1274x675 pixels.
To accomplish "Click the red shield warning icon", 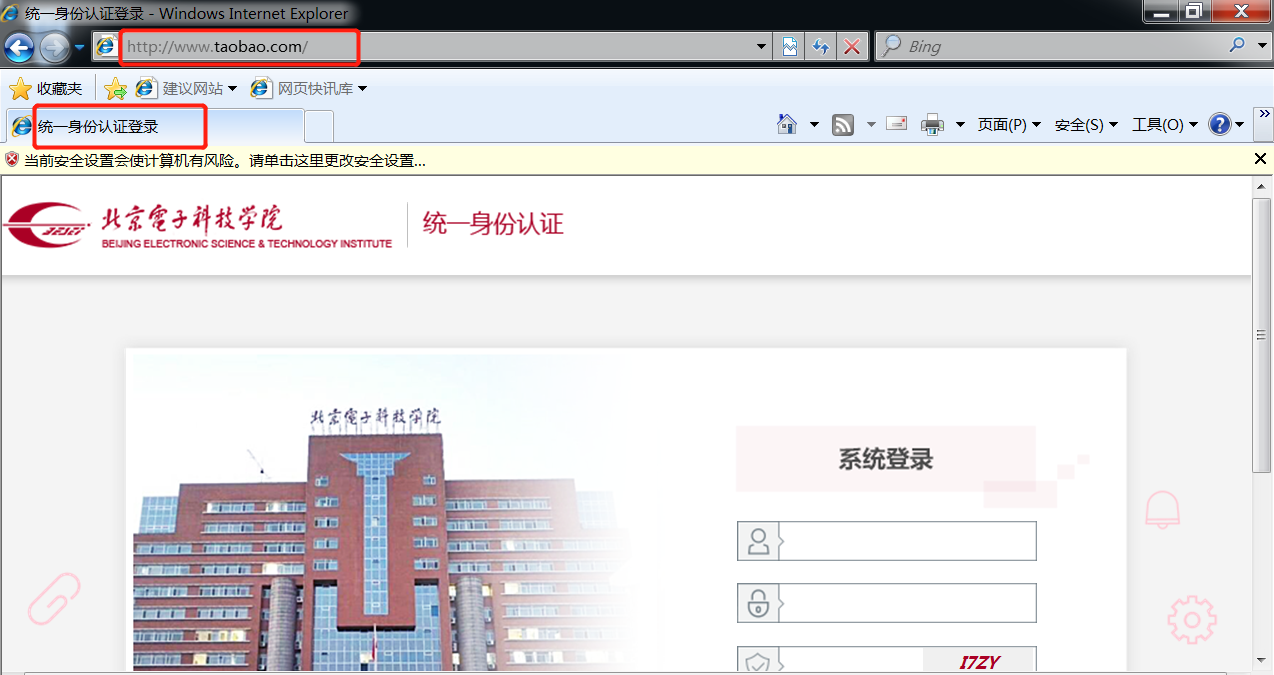I will point(12,159).
